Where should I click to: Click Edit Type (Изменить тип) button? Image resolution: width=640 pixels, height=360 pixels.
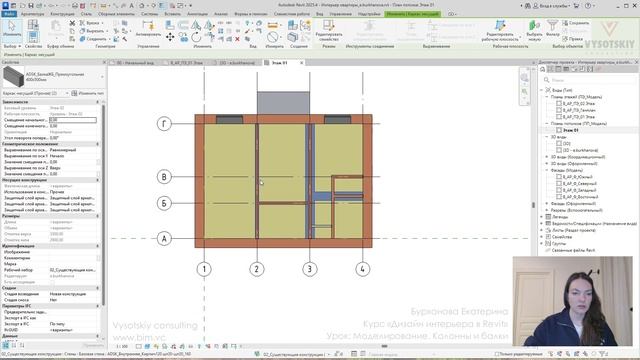pos(88,93)
